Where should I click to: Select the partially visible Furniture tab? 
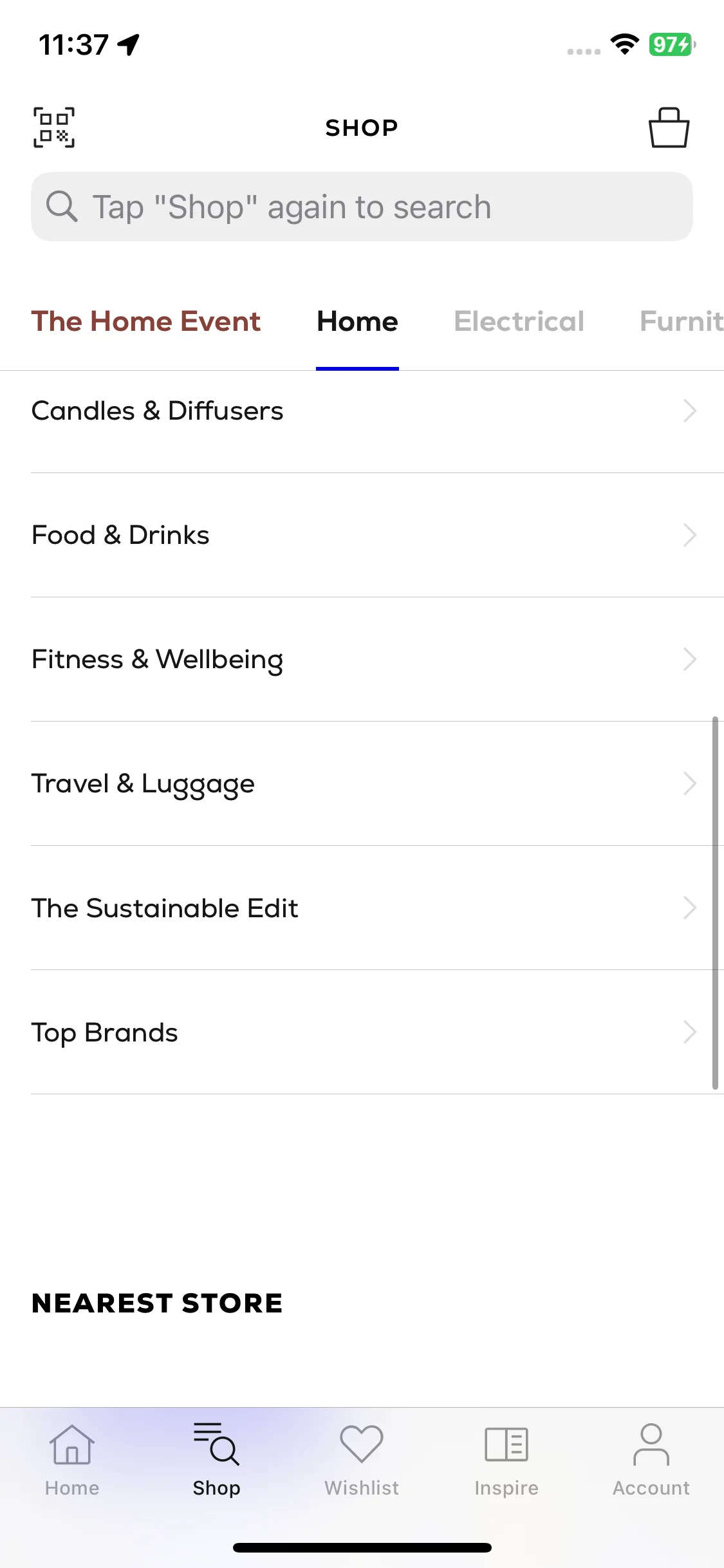pos(682,321)
